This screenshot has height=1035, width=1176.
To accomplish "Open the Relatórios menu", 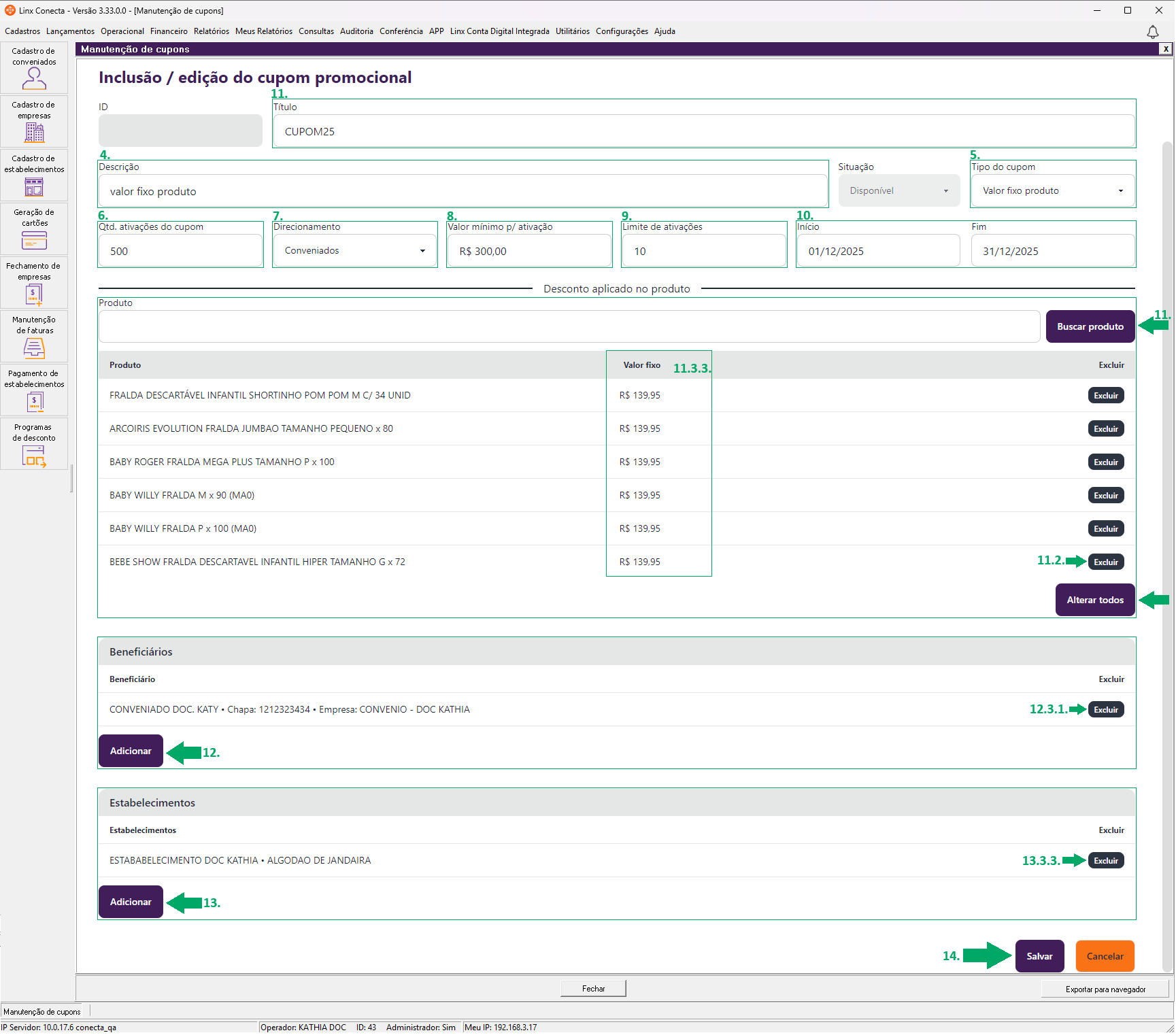I will (x=212, y=31).
